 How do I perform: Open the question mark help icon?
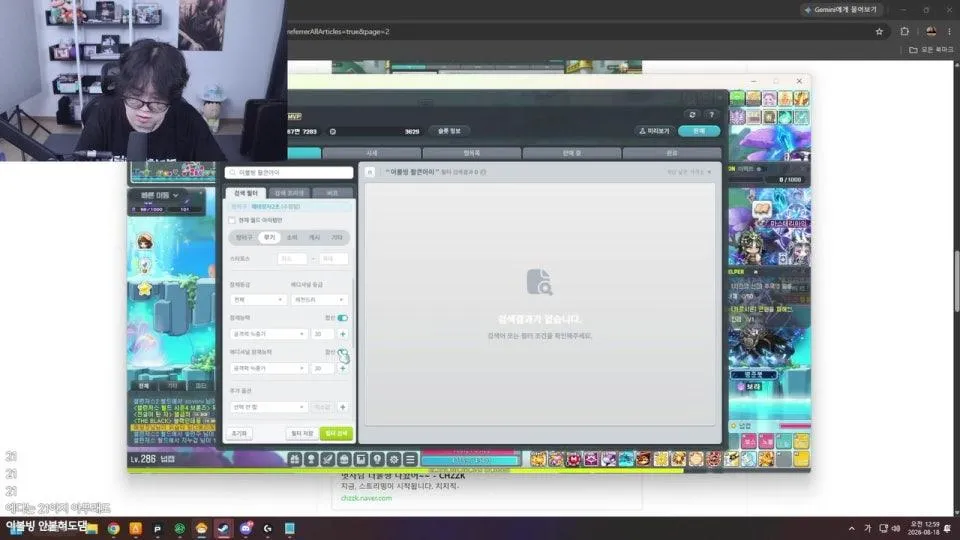click(x=711, y=114)
